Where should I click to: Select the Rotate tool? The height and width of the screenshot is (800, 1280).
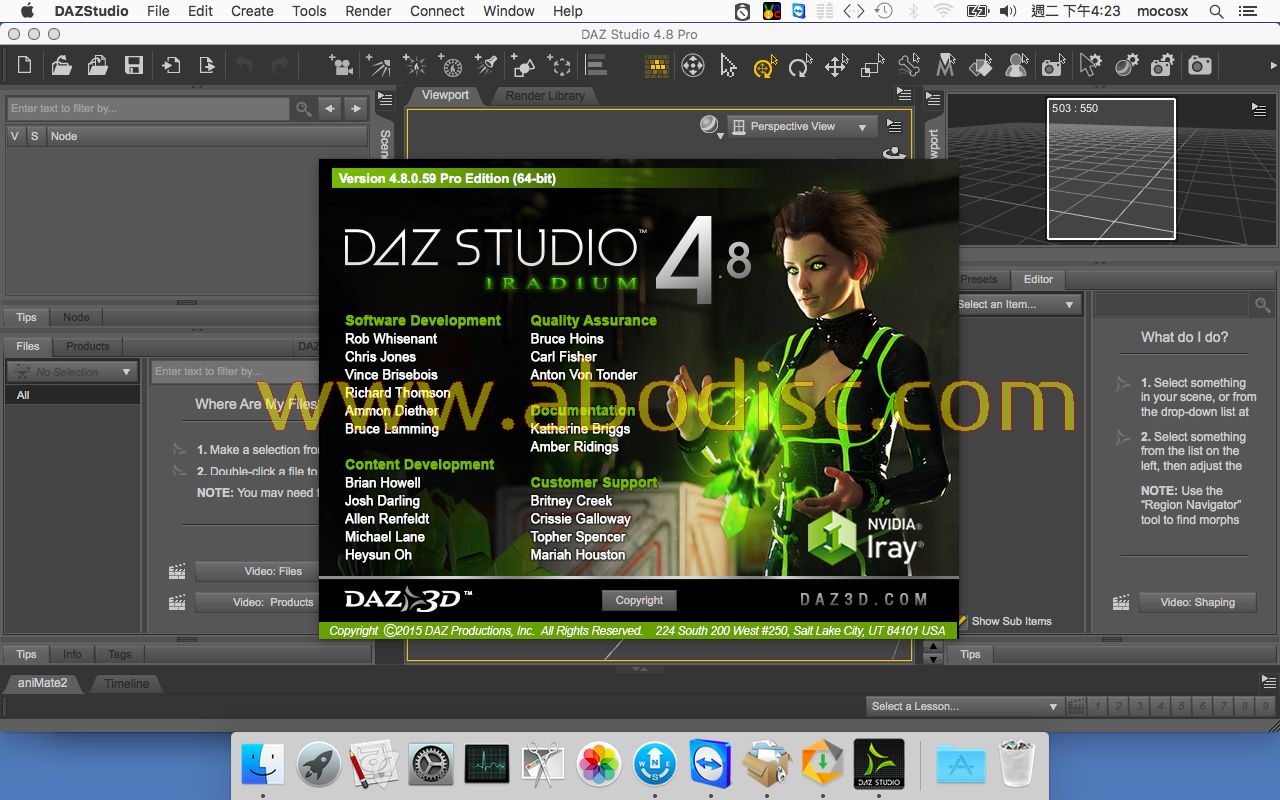[800, 66]
